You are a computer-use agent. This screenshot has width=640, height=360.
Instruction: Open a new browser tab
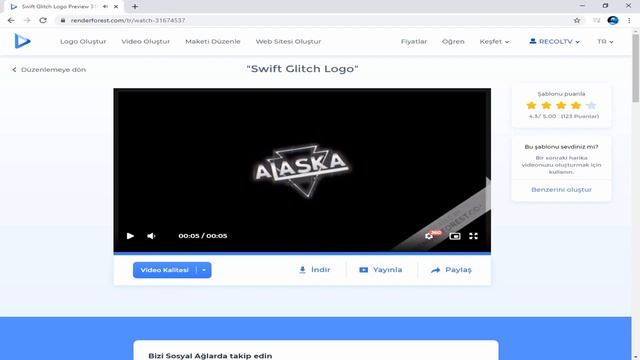click(x=135, y=7)
